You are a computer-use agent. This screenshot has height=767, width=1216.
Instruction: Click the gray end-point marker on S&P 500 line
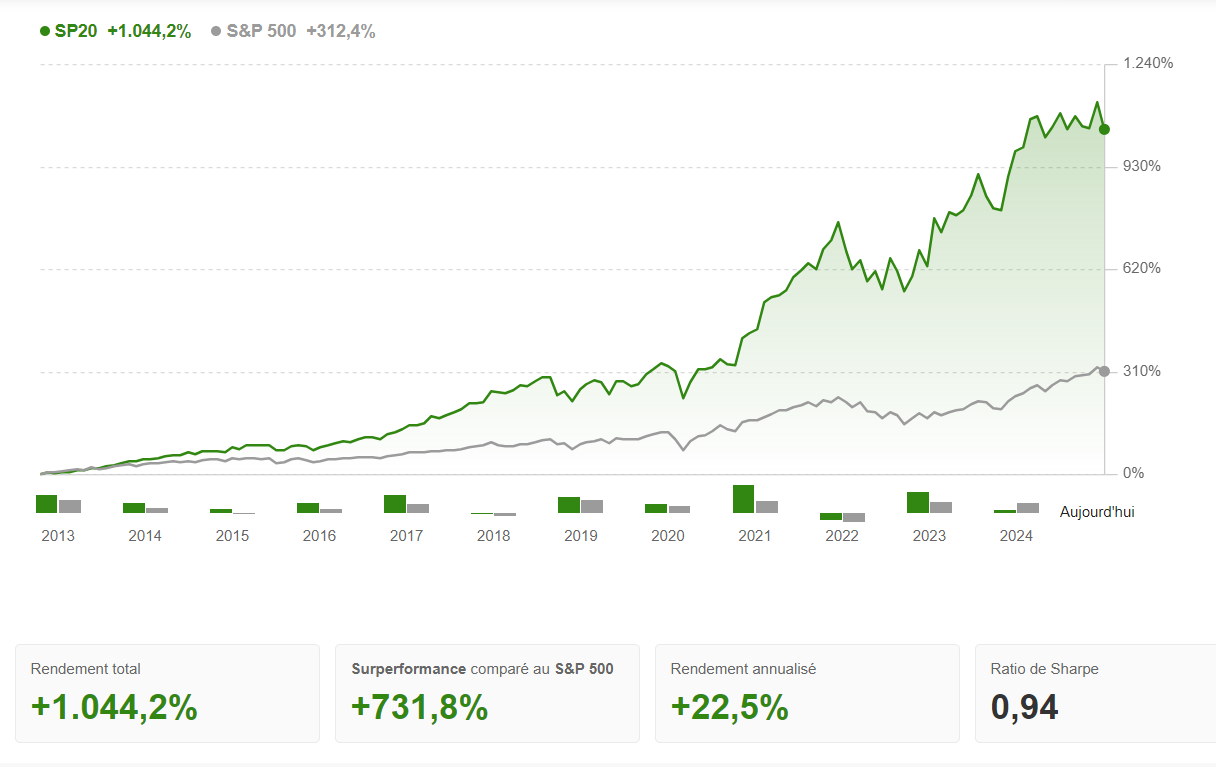[1104, 371]
